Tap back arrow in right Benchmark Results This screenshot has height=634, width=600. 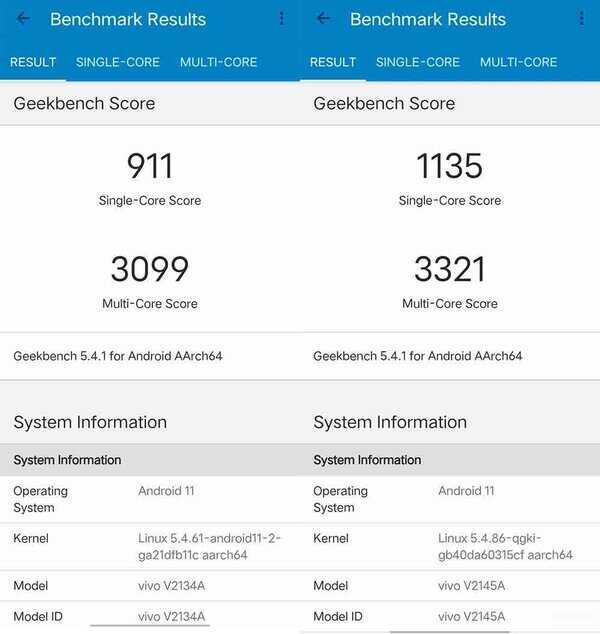pyautogui.click(x=323, y=19)
